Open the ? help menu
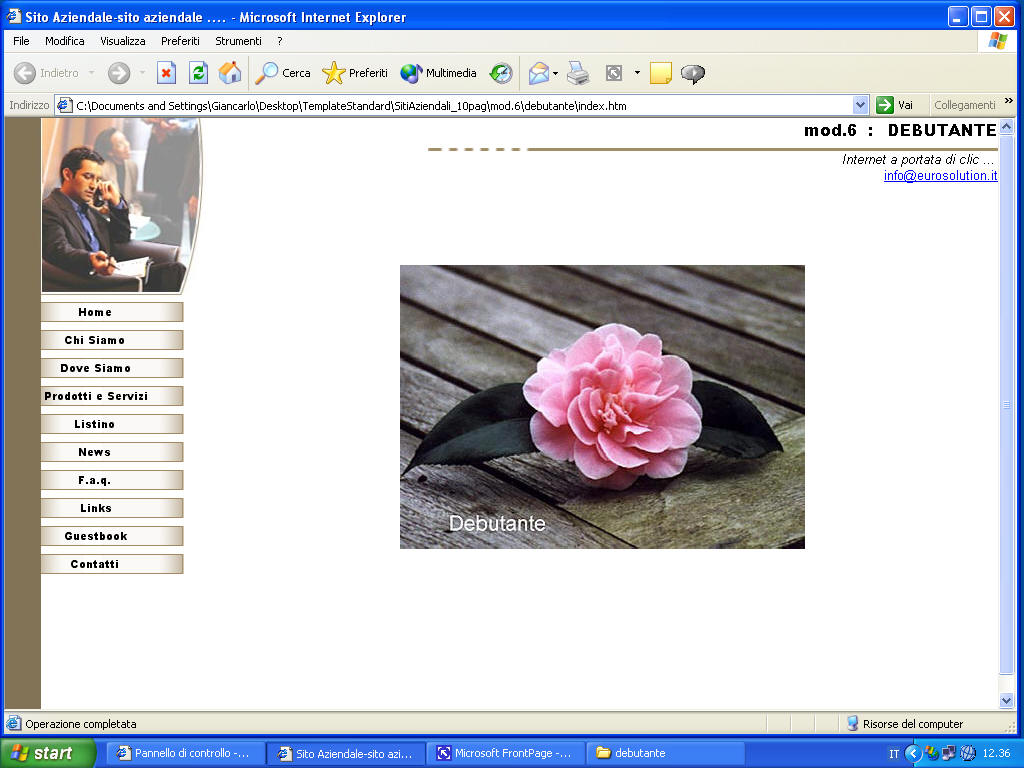 pos(280,41)
